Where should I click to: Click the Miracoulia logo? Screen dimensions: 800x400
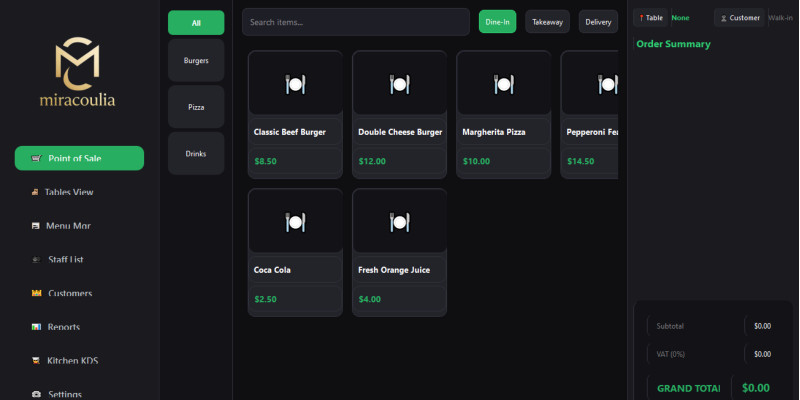[x=77, y=72]
